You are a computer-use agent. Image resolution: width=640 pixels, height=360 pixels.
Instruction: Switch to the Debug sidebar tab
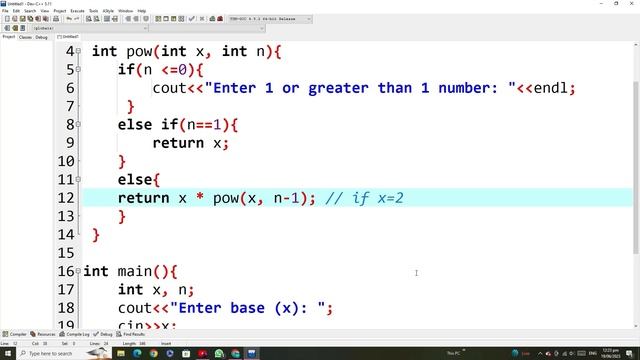coord(41,37)
